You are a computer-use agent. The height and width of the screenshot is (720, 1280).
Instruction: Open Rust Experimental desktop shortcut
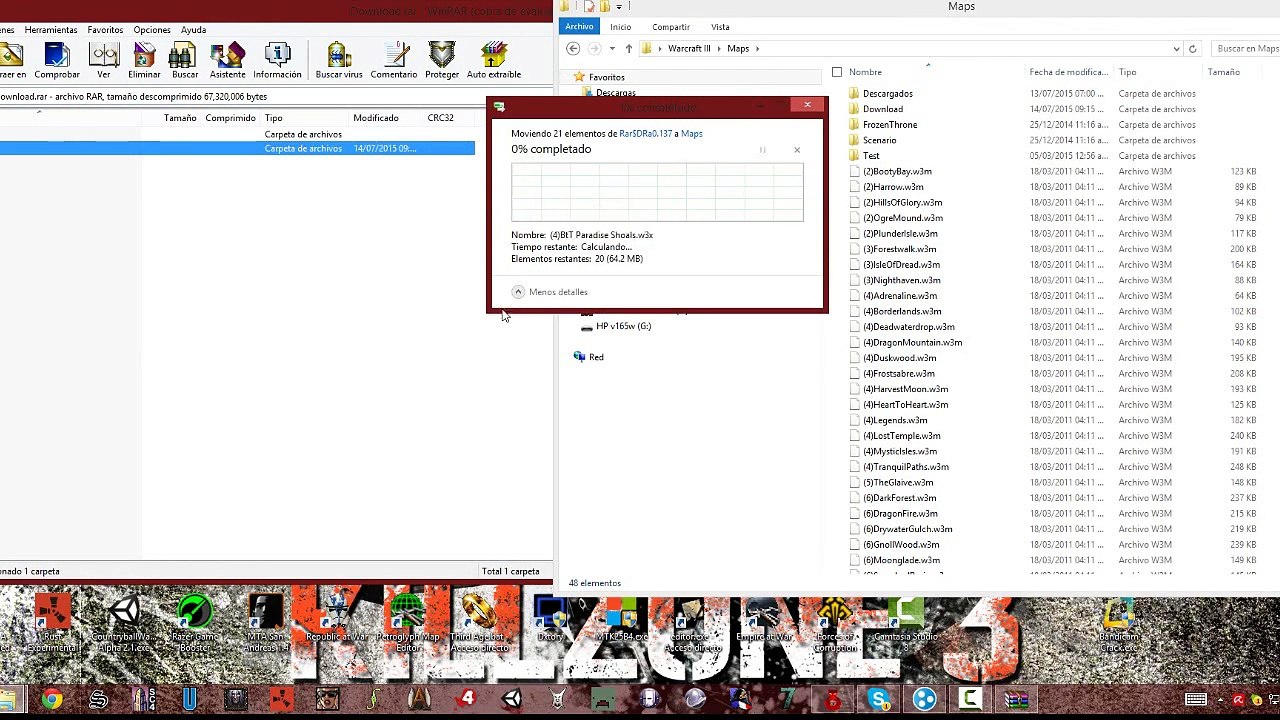tap(52, 625)
